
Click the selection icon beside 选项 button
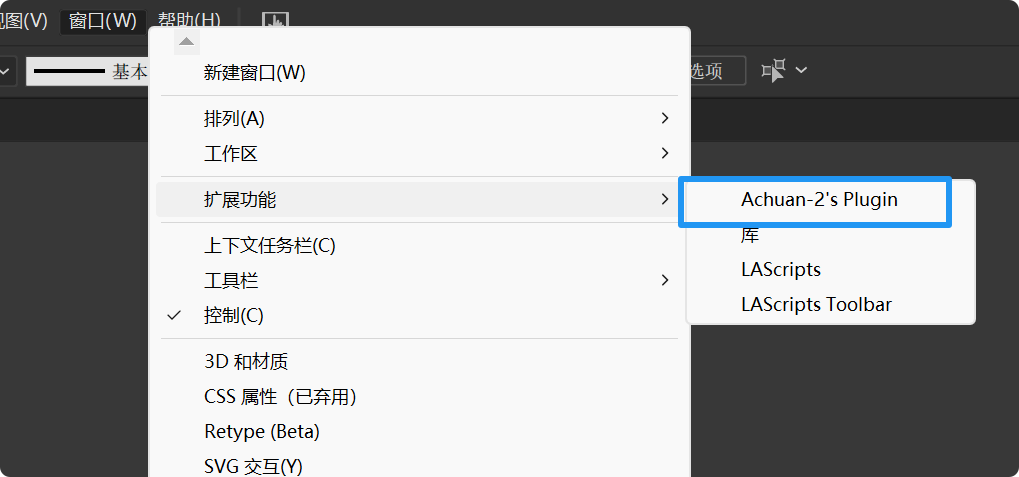pyautogui.click(x=773, y=70)
